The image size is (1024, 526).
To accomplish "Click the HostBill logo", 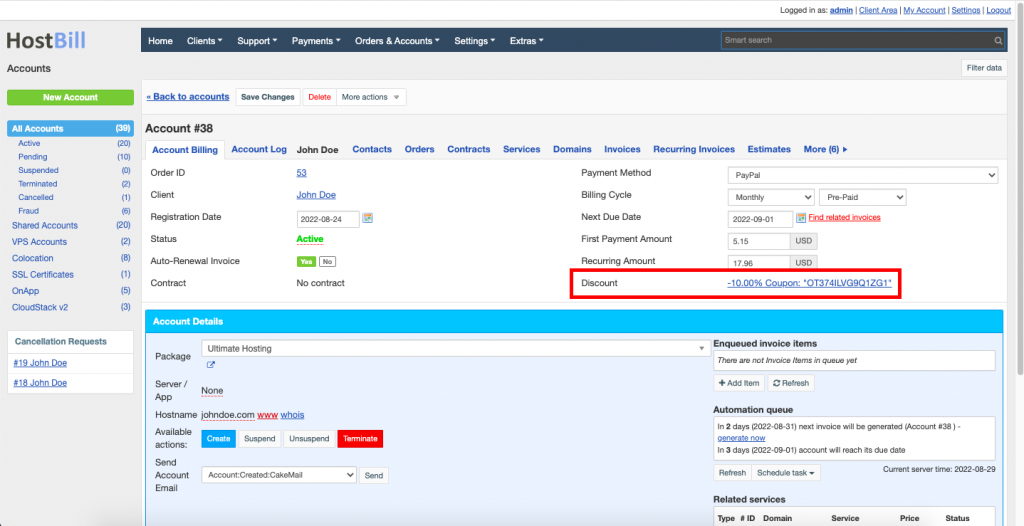I will pyautogui.click(x=46, y=41).
